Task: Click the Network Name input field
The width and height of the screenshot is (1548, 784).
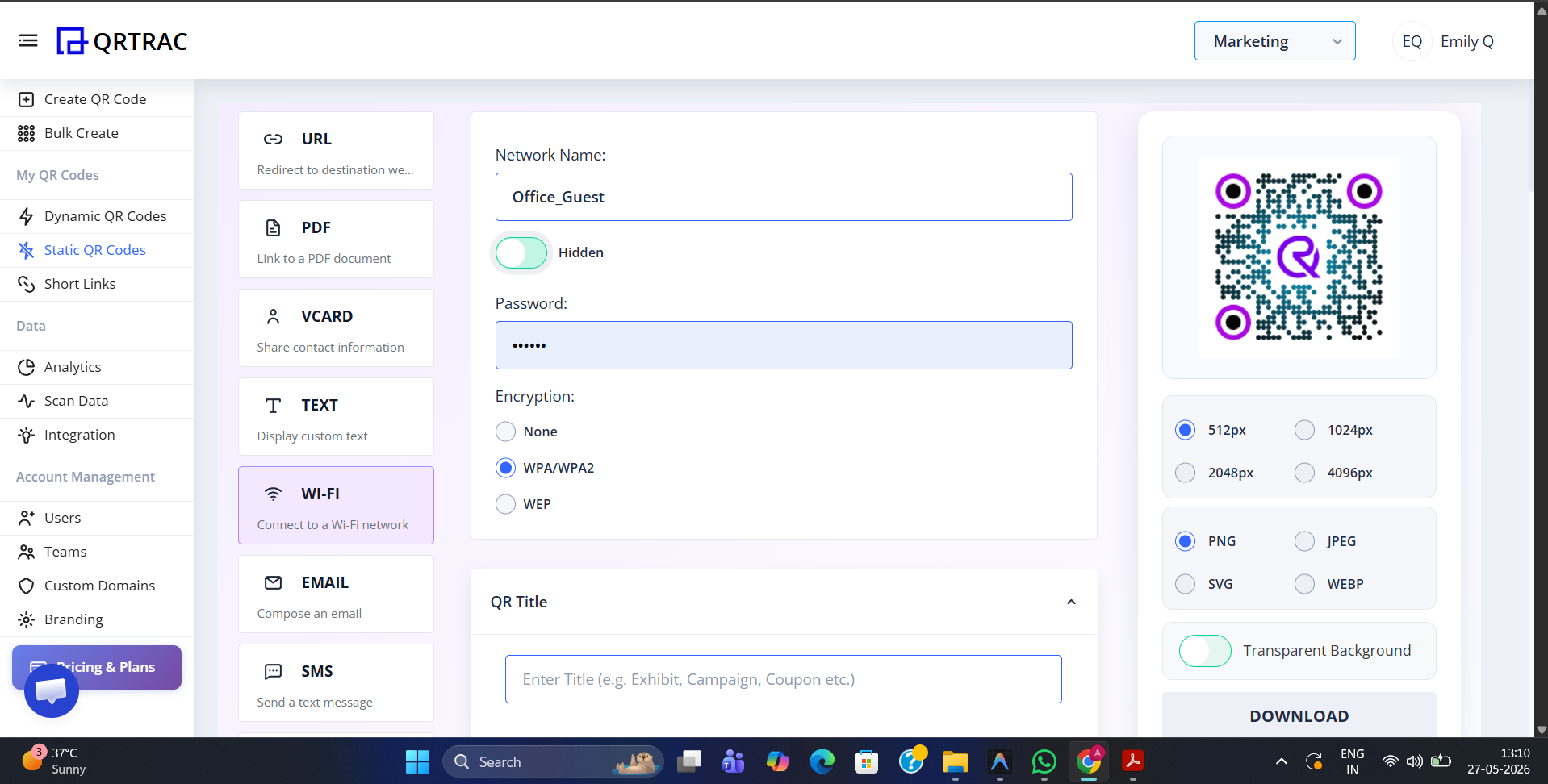Action: 784,197
